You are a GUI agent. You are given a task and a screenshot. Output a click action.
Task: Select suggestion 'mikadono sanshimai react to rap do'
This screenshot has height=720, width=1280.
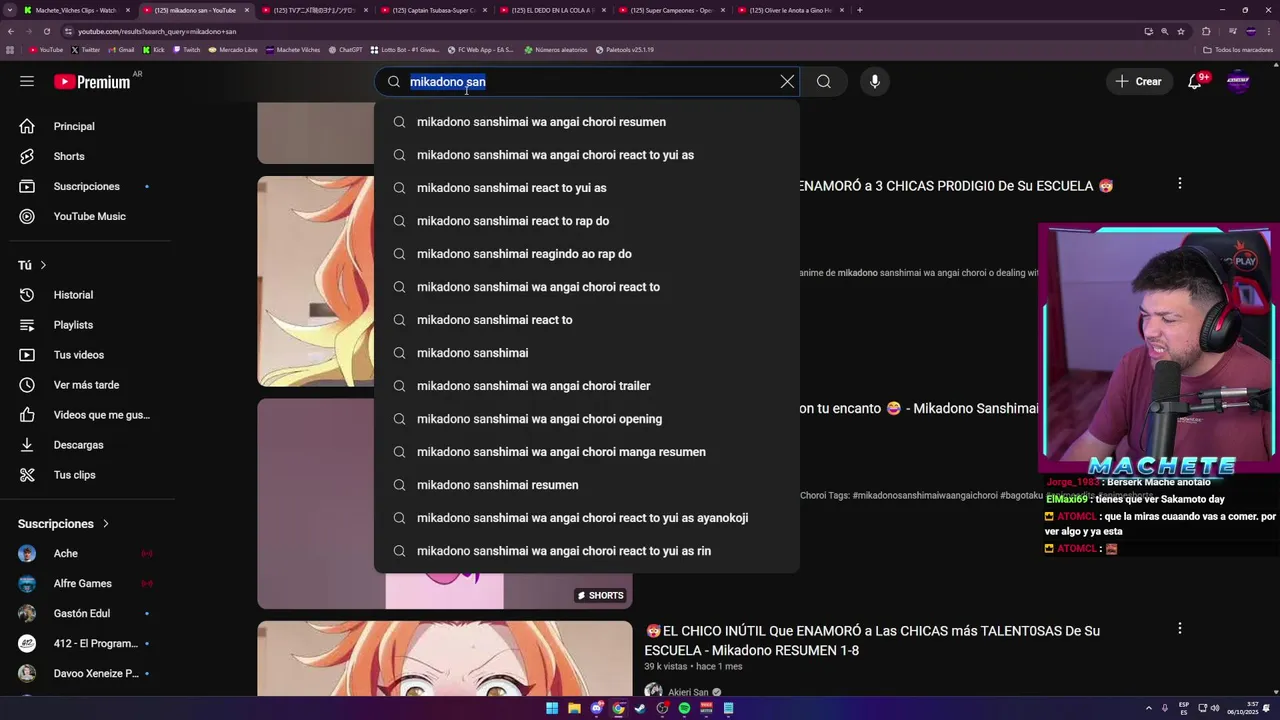coord(587,221)
